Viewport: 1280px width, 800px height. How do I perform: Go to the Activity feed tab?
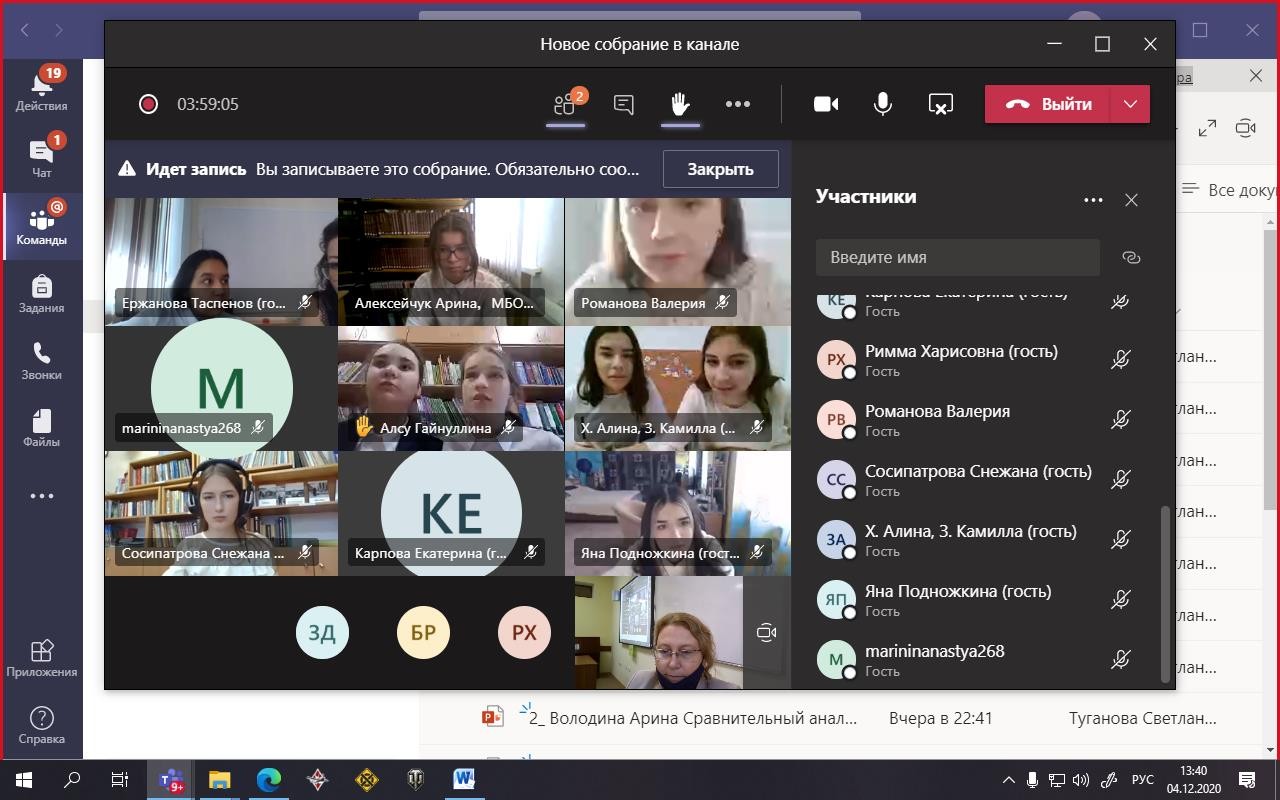(x=41, y=90)
